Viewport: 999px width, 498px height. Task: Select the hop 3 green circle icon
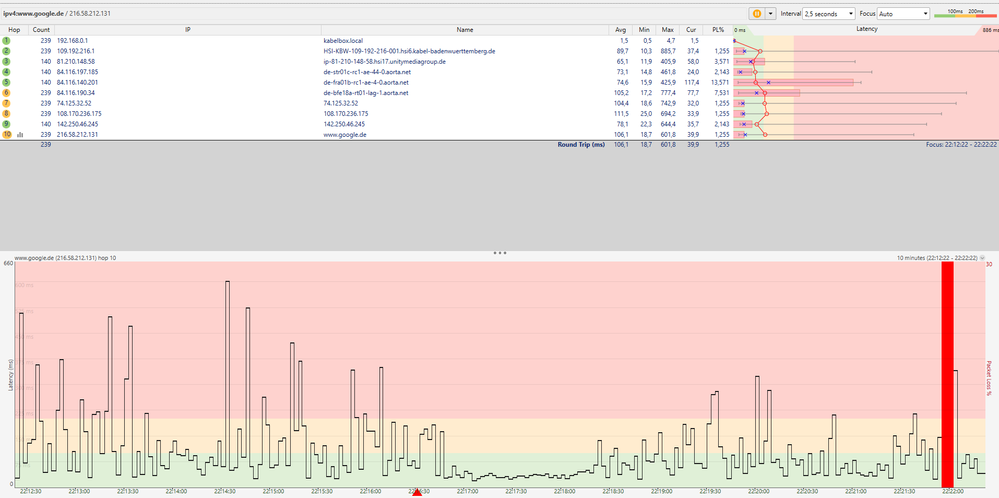[6, 61]
